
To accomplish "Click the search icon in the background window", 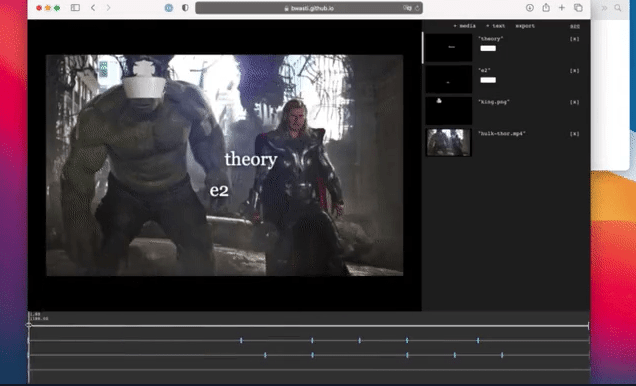I will point(618,8).
